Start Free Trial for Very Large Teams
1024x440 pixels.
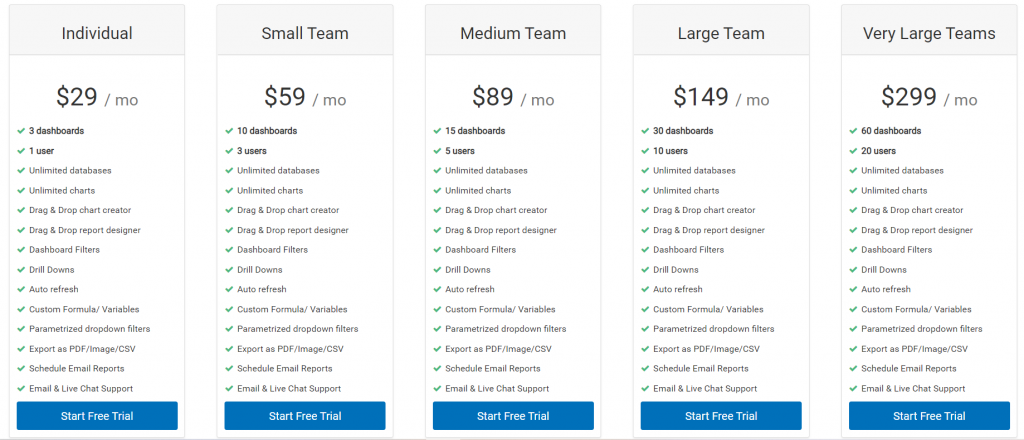coord(929,416)
